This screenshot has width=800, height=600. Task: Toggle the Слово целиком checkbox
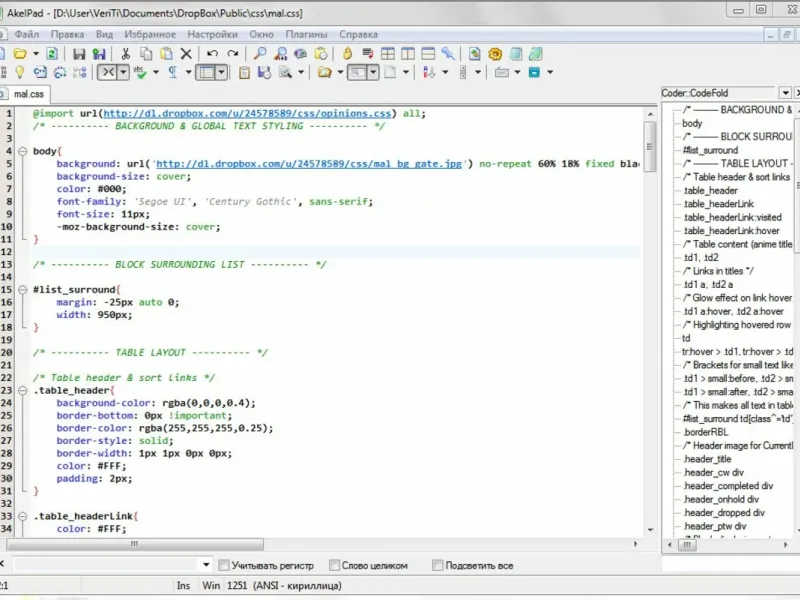pyautogui.click(x=335, y=565)
